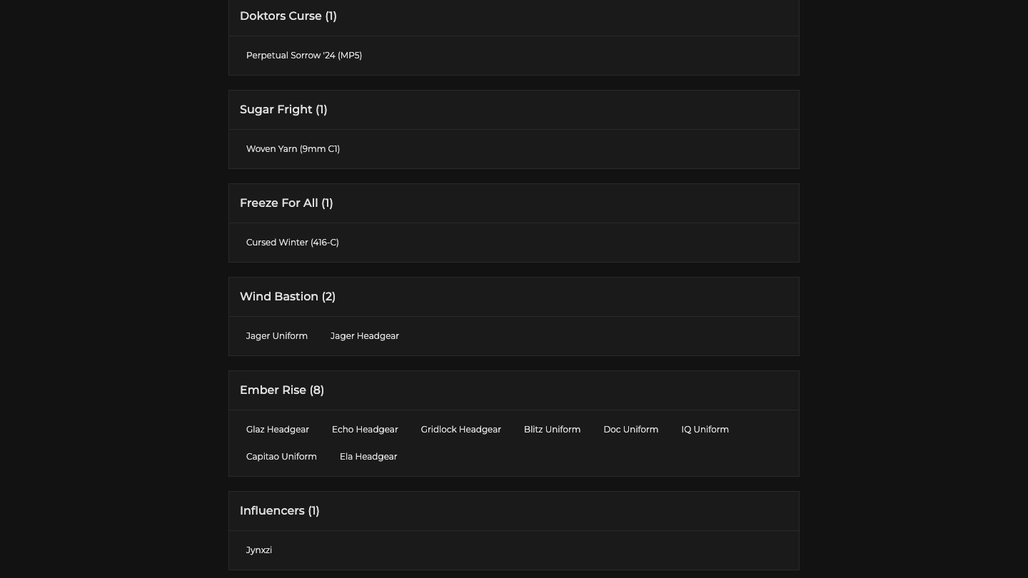Collapse the Doktors Curse section header
Image resolution: width=1028 pixels, height=578 pixels.
(513, 16)
